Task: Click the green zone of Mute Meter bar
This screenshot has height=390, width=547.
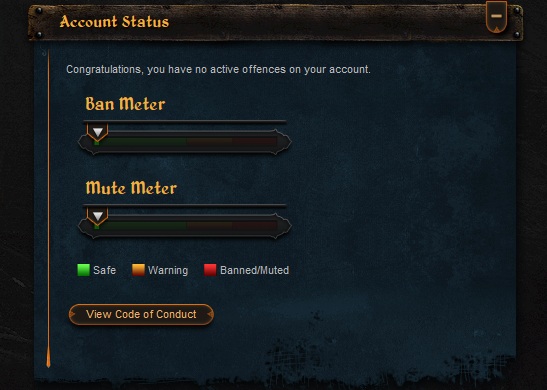Action: coord(141,226)
